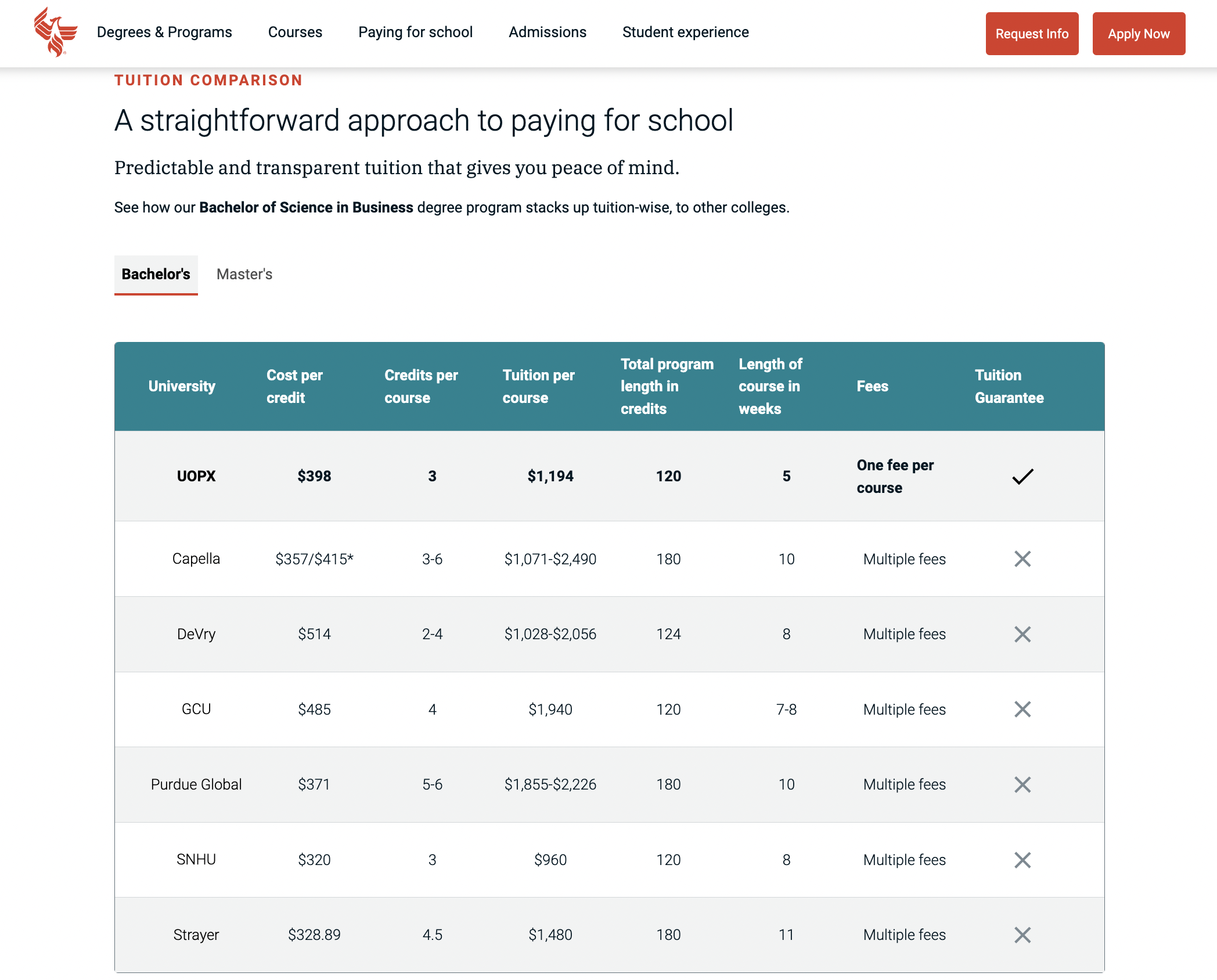The width and height of the screenshot is (1217, 980).
Task: Click the TUITION COMPARISON heading
Action: (208, 80)
